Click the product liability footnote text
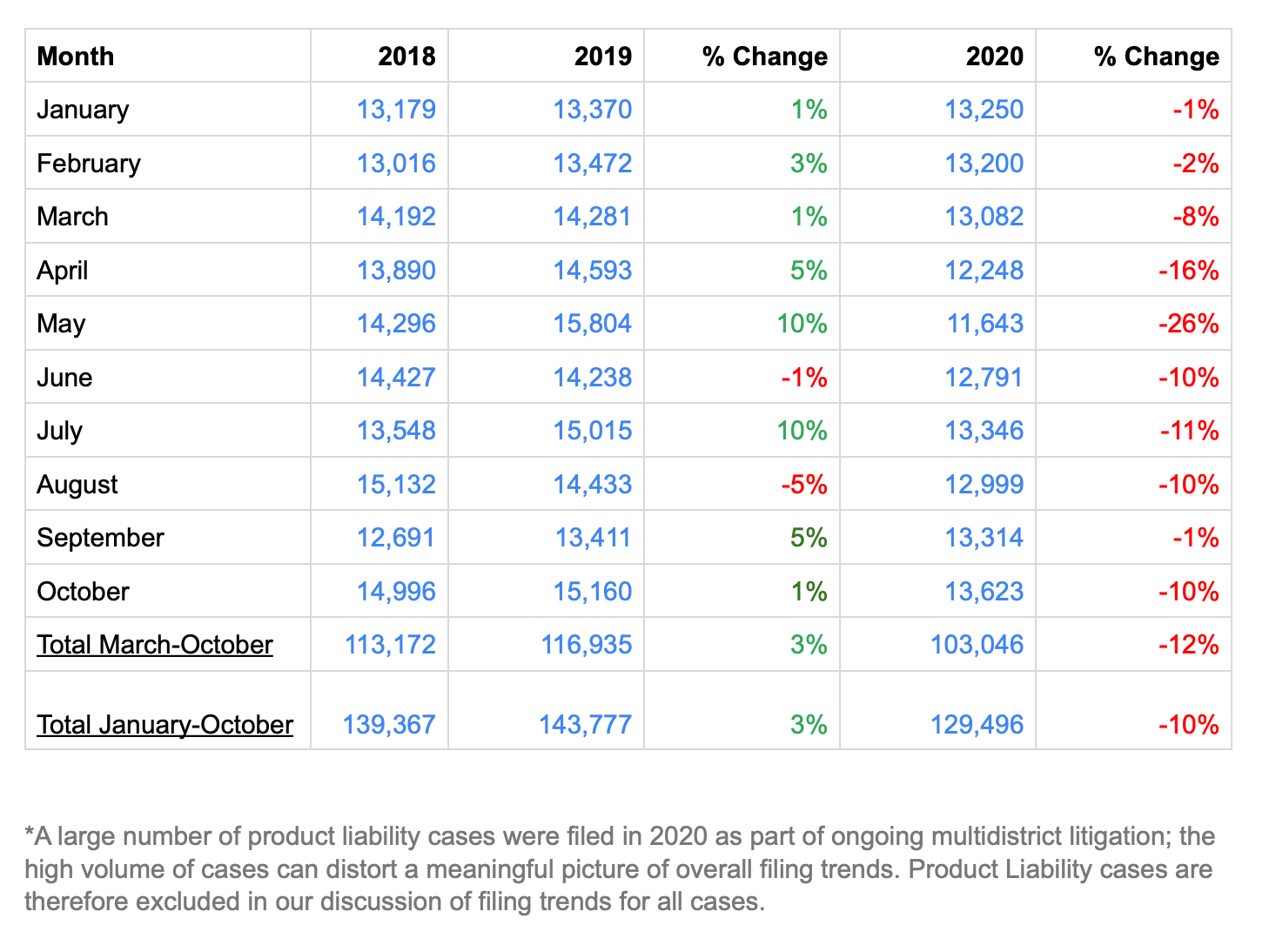Image resolution: width=1276 pixels, height=952 pixels. tap(619, 868)
